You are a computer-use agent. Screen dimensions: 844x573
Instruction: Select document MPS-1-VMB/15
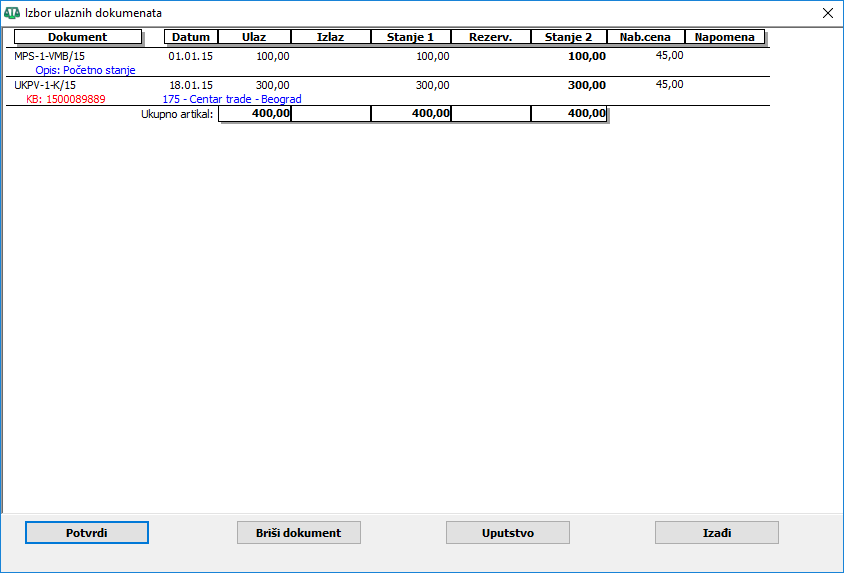(50, 56)
